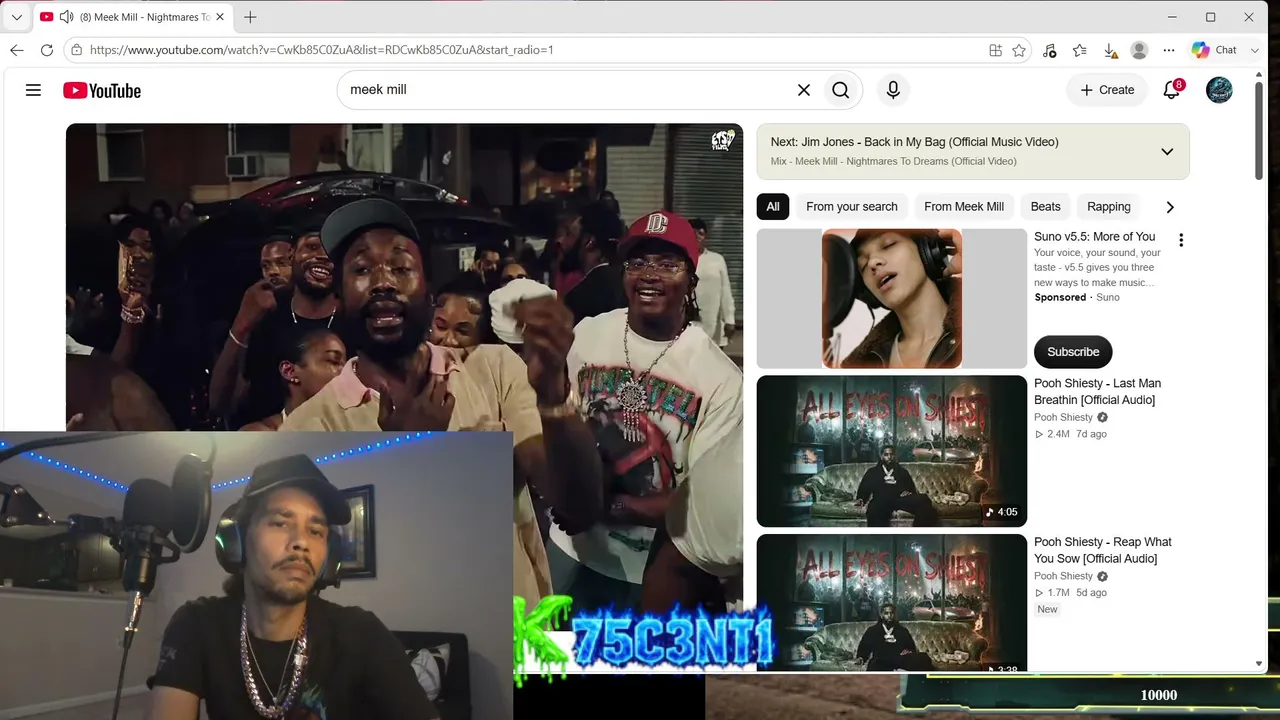Open the split screen icon in address bar
The image size is (1280, 720).
pos(995,50)
